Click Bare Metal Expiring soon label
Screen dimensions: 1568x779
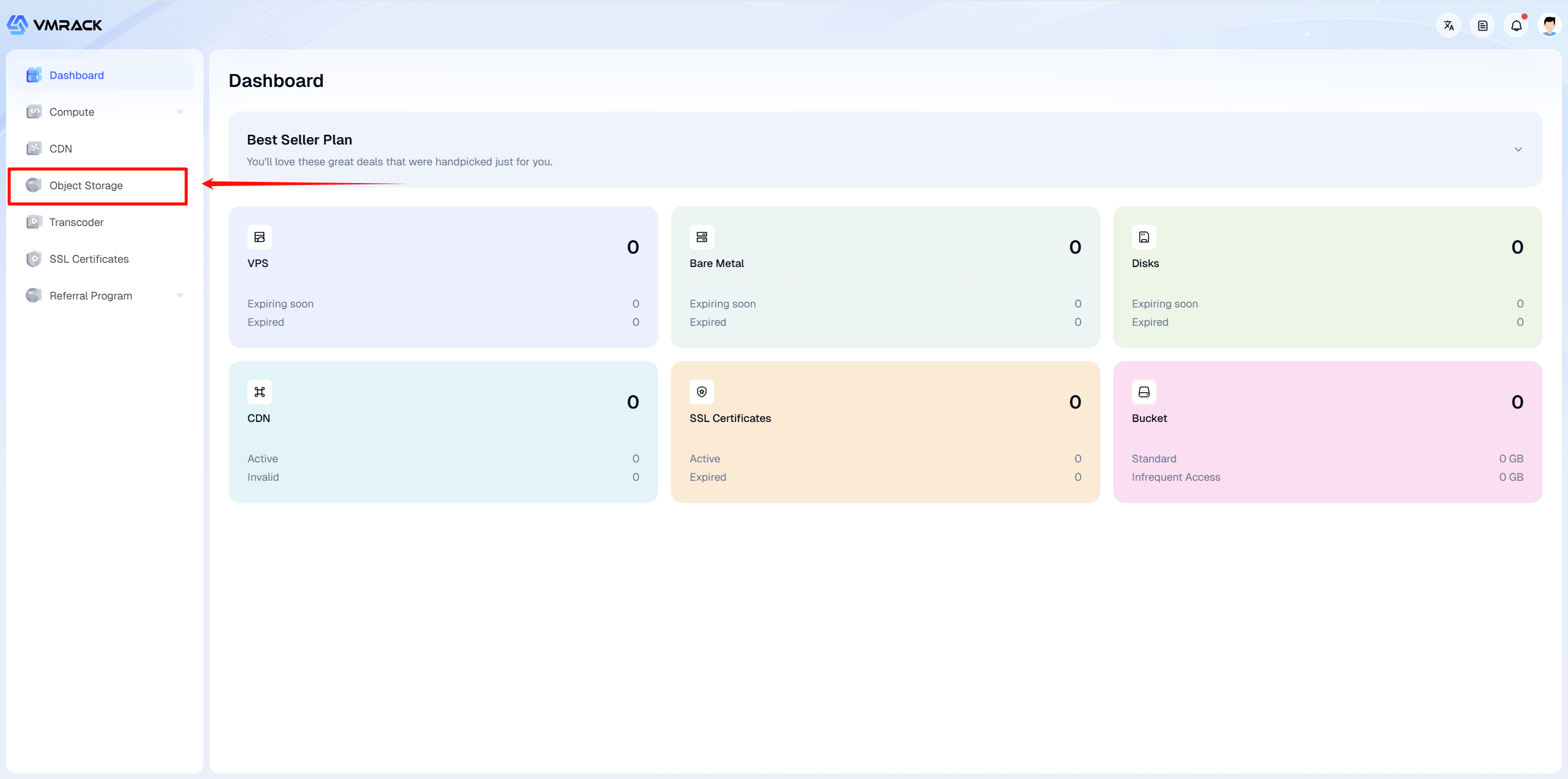click(723, 304)
